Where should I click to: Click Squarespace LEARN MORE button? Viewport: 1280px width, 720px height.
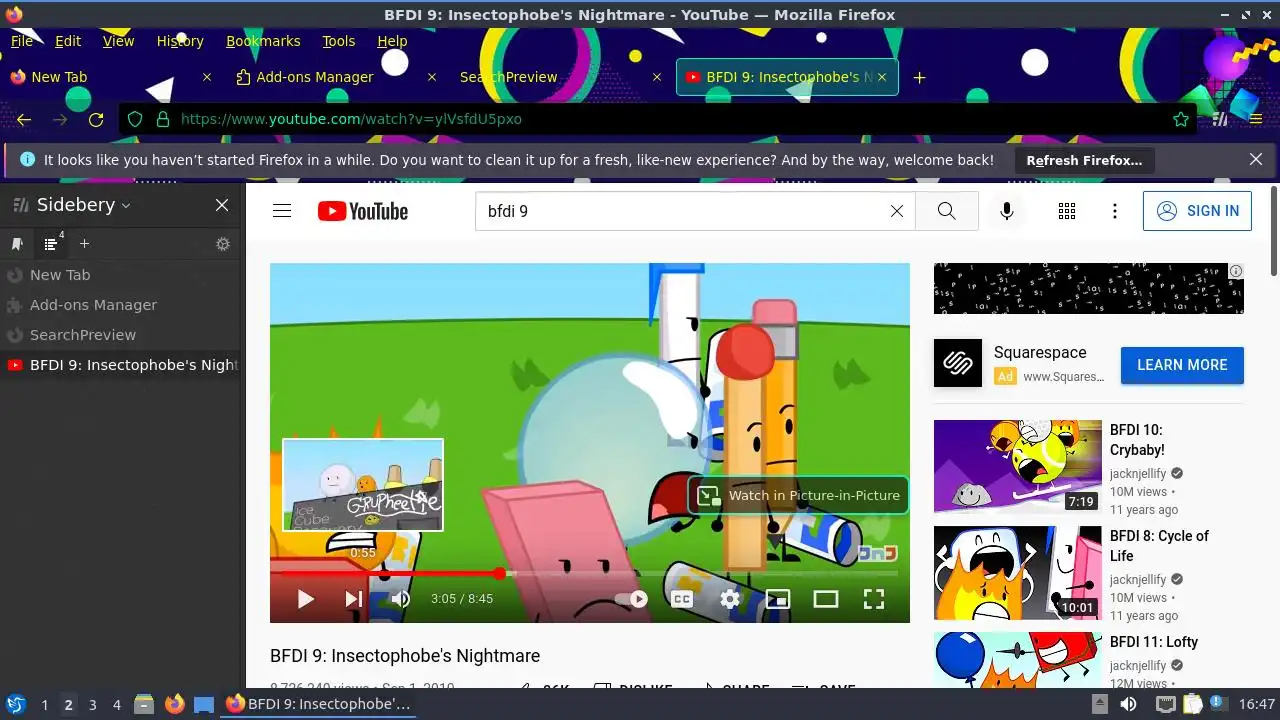[1182, 365]
